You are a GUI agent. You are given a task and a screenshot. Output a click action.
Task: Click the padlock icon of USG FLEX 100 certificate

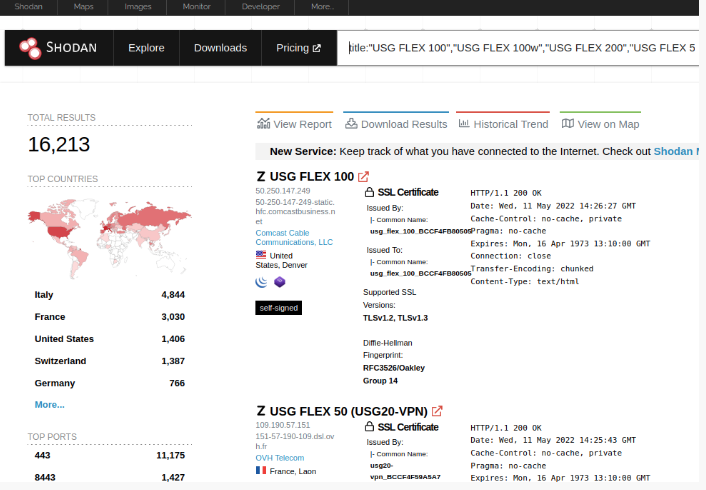(369, 192)
